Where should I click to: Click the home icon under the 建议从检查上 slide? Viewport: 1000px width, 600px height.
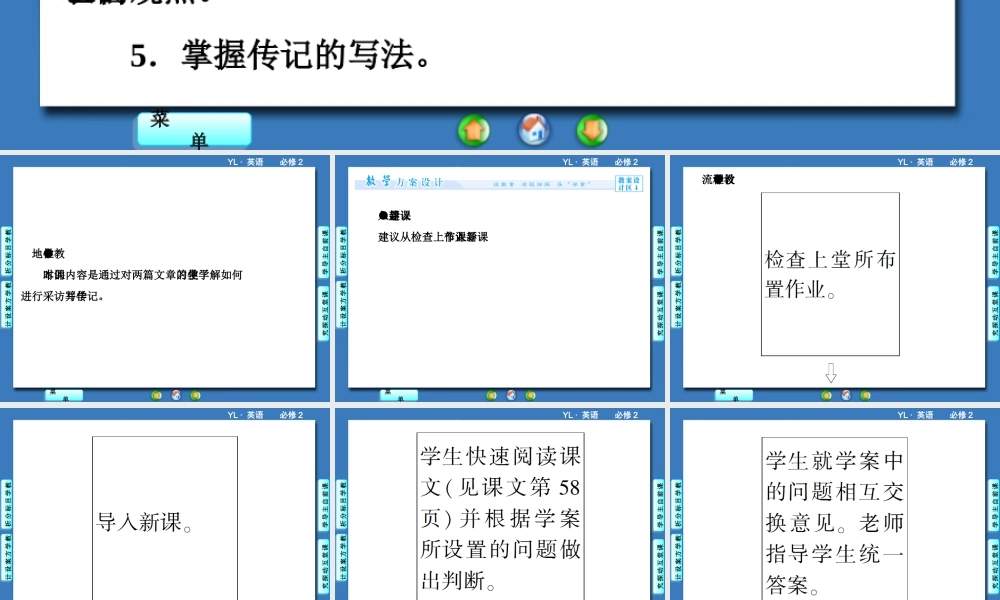[x=511, y=395]
